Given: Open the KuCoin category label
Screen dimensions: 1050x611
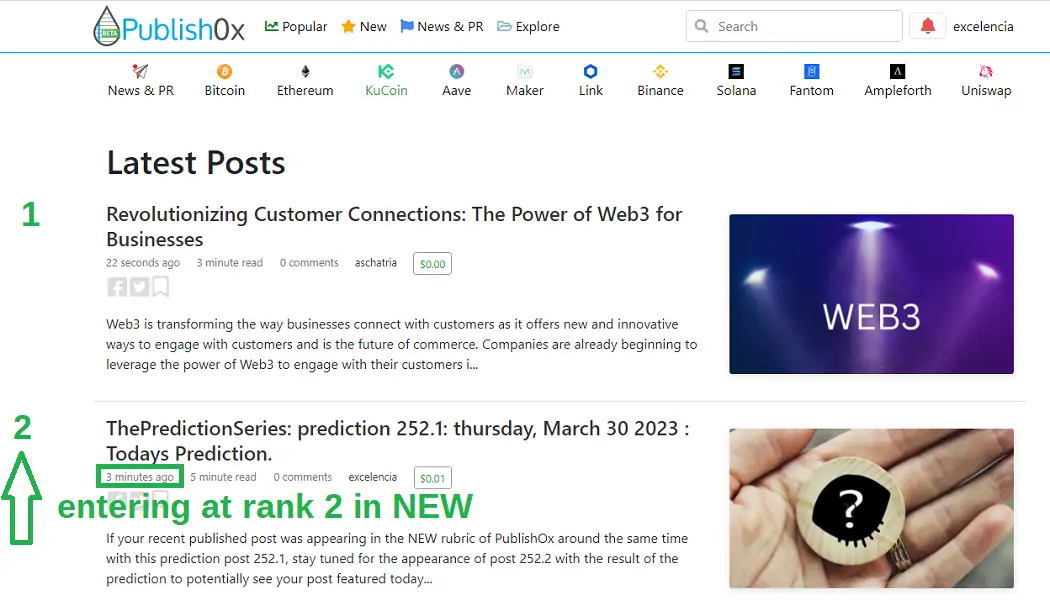Looking at the screenshot, I should point(386,90).
